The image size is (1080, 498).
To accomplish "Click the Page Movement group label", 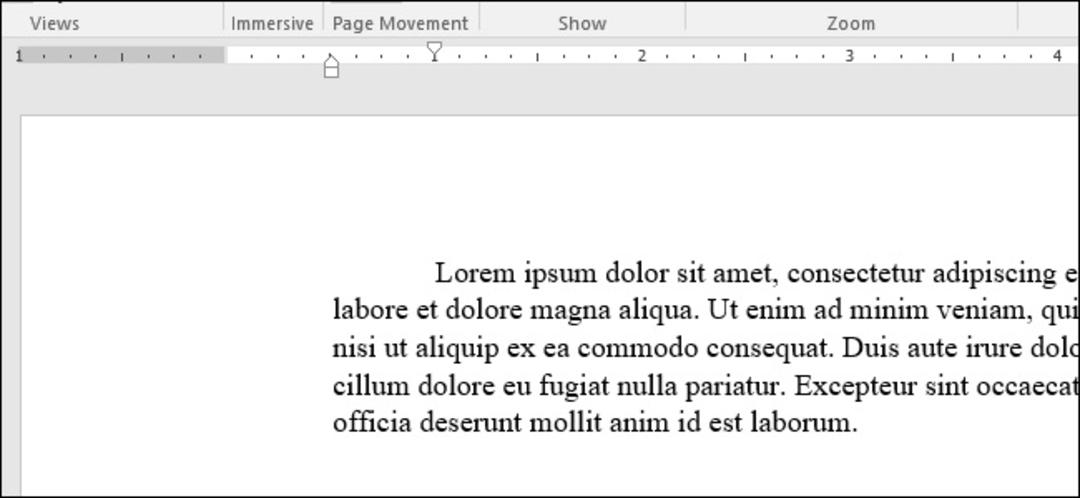I will [x=400, y=23].
